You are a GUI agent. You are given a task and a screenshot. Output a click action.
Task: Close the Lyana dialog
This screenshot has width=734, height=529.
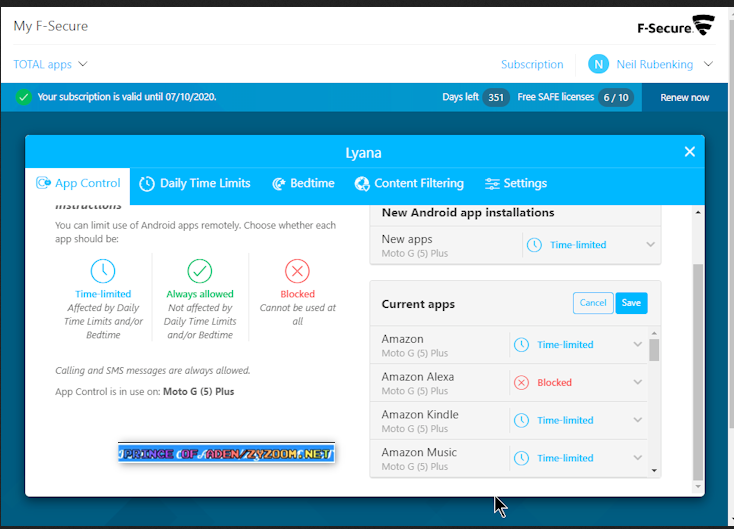[690, 152]
